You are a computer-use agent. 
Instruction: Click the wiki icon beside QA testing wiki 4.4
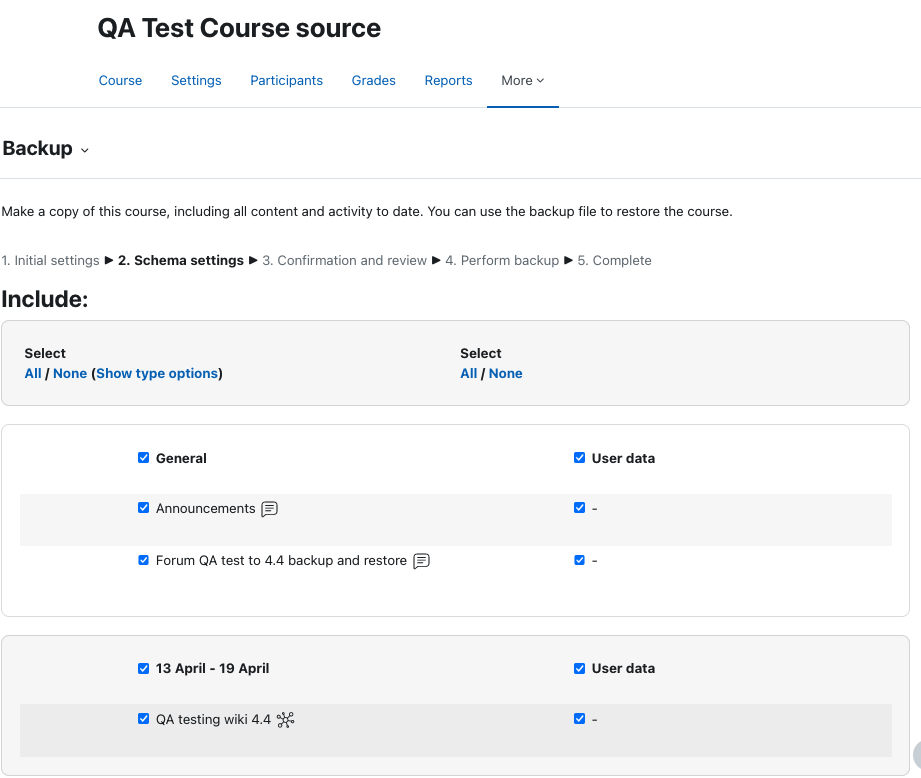tap(285, 719)
